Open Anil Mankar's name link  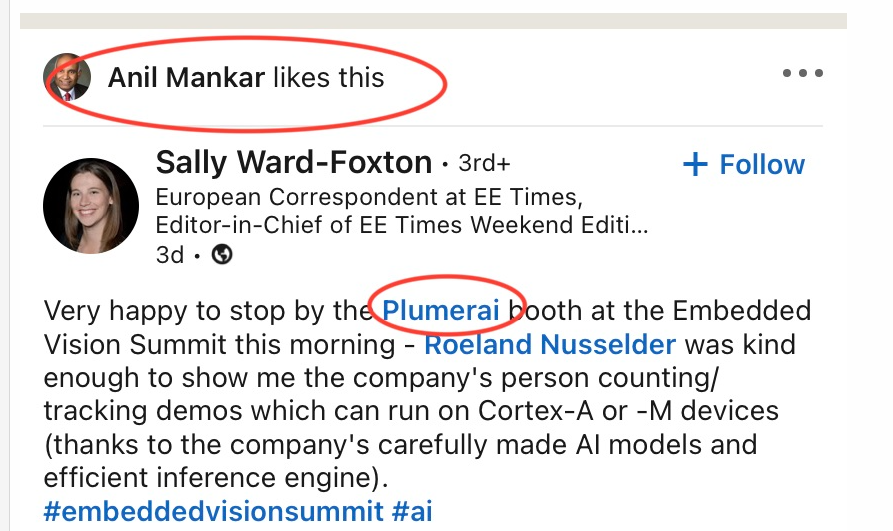click(x=186, y=77)
